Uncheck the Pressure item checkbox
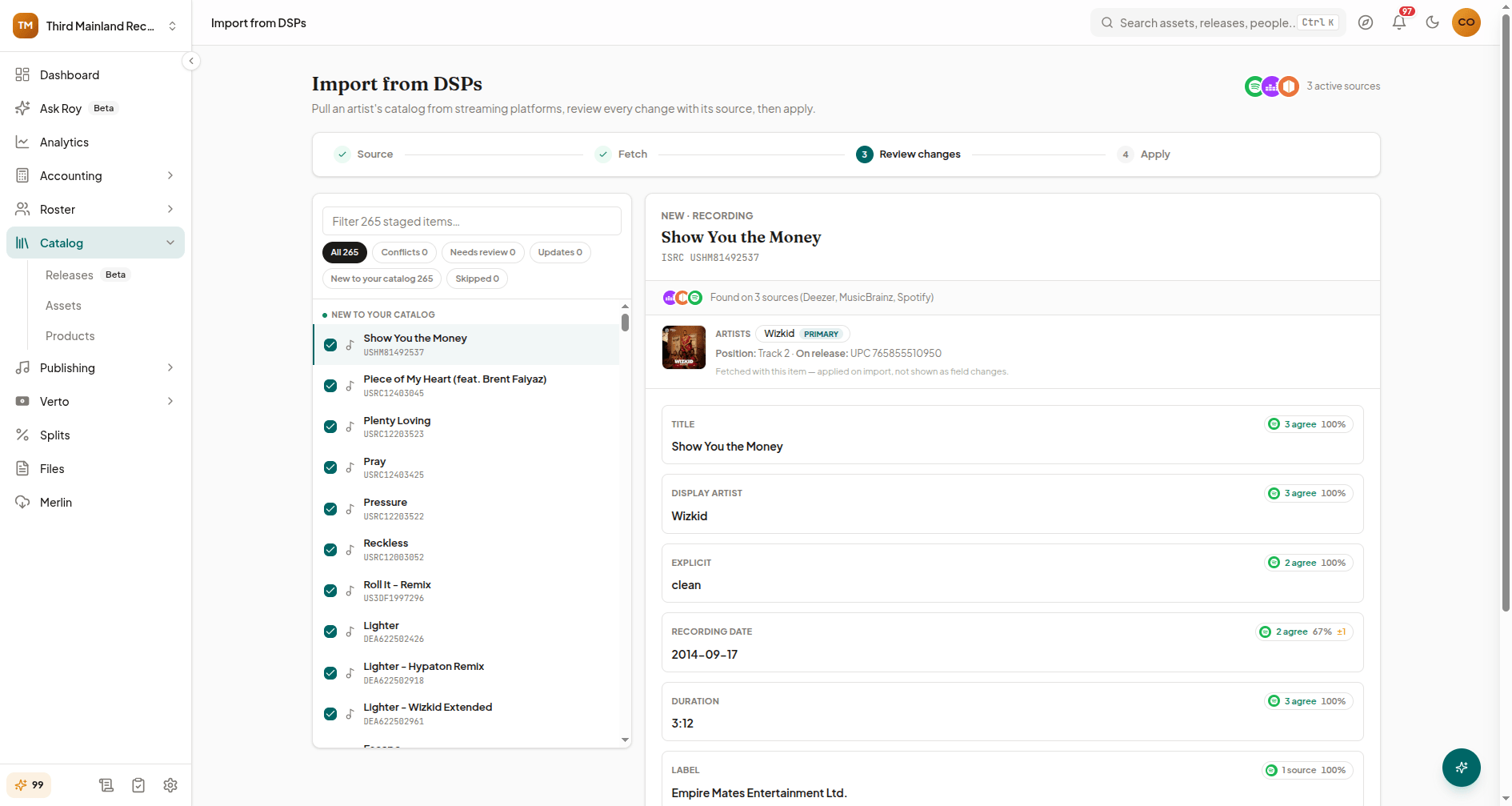1512x806 pixels. [x=330, y=509]
